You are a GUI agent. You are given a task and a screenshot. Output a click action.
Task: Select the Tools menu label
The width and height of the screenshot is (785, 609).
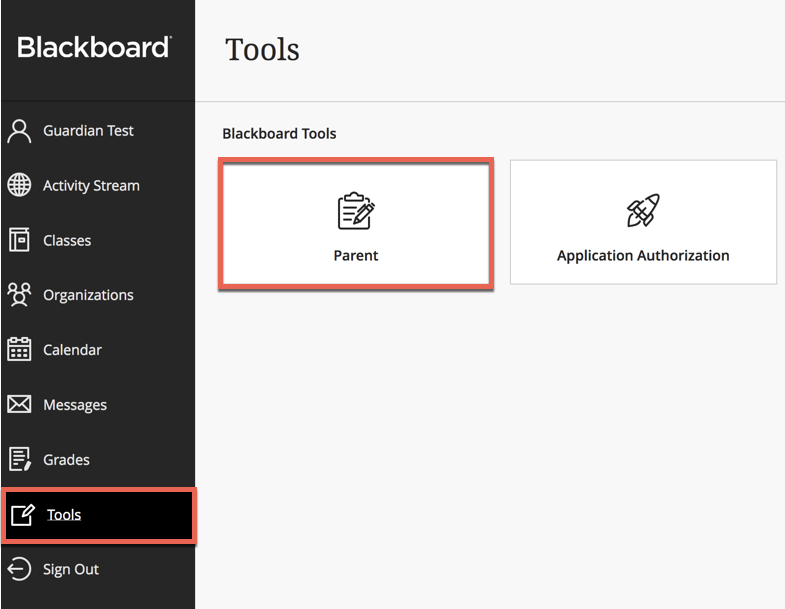64,515
